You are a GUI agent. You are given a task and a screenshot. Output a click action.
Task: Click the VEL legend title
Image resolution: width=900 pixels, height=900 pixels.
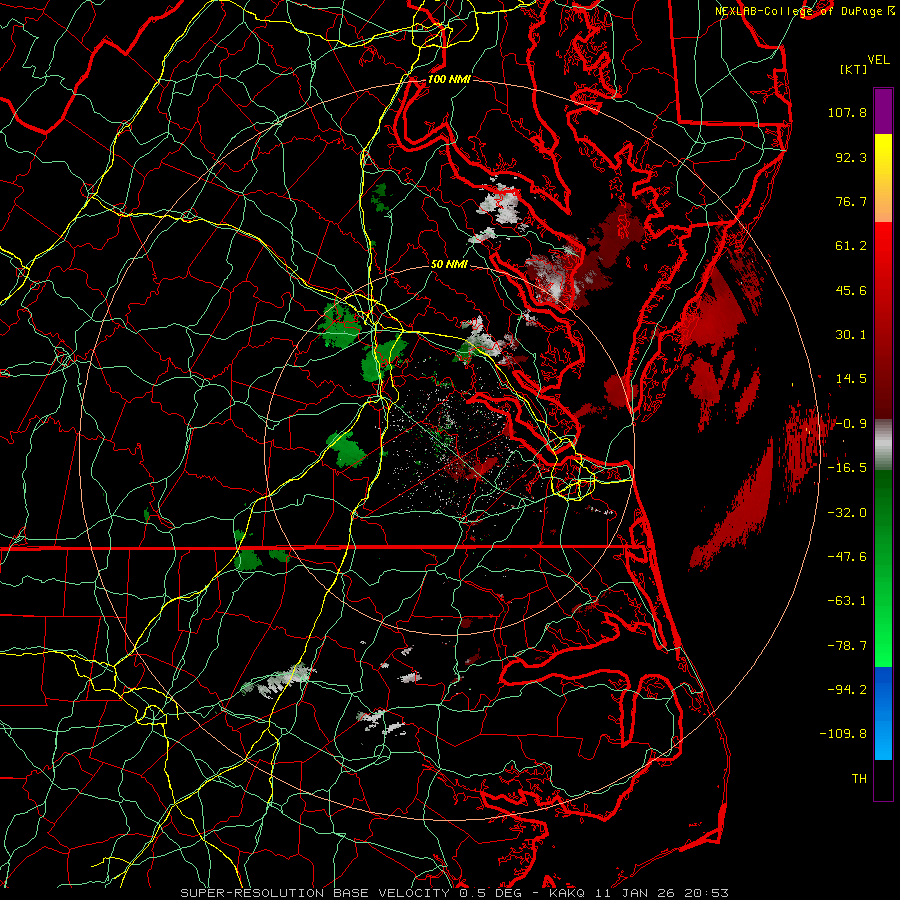[x=879, y=60]
